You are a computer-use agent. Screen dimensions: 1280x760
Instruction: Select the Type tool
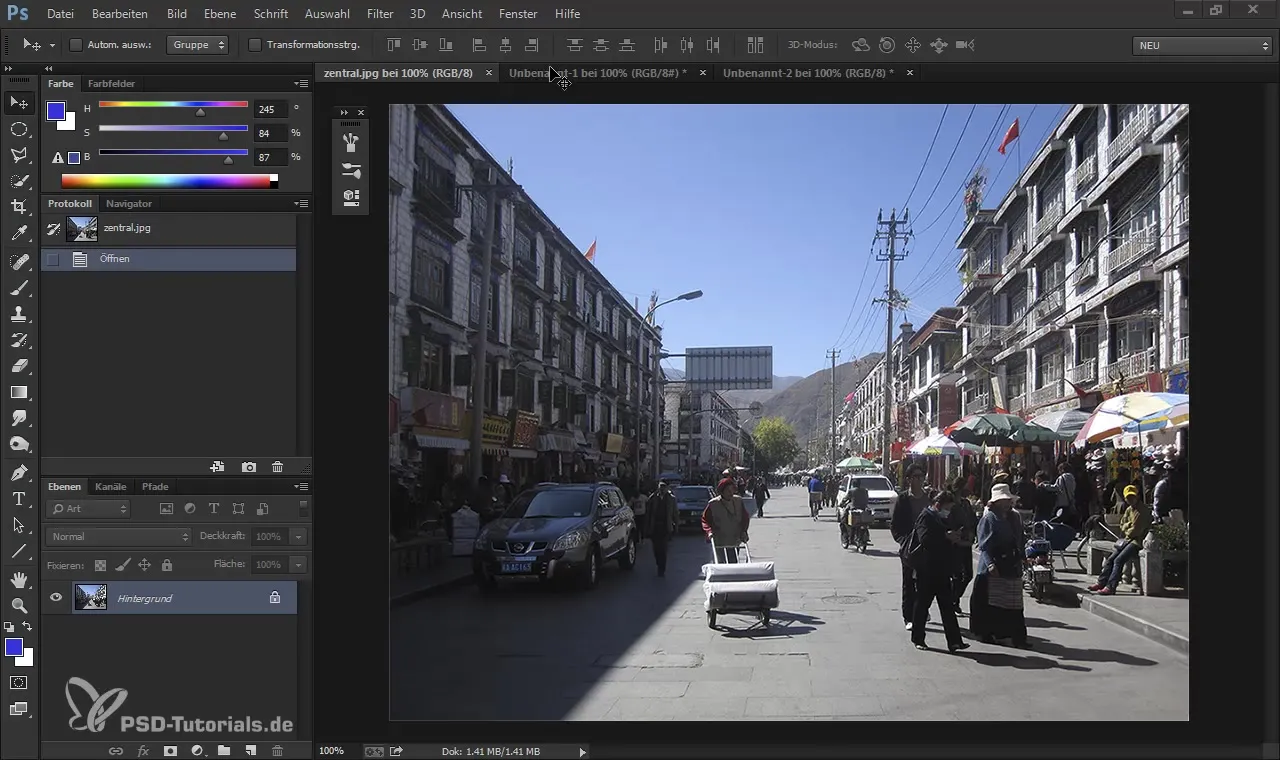19,499
